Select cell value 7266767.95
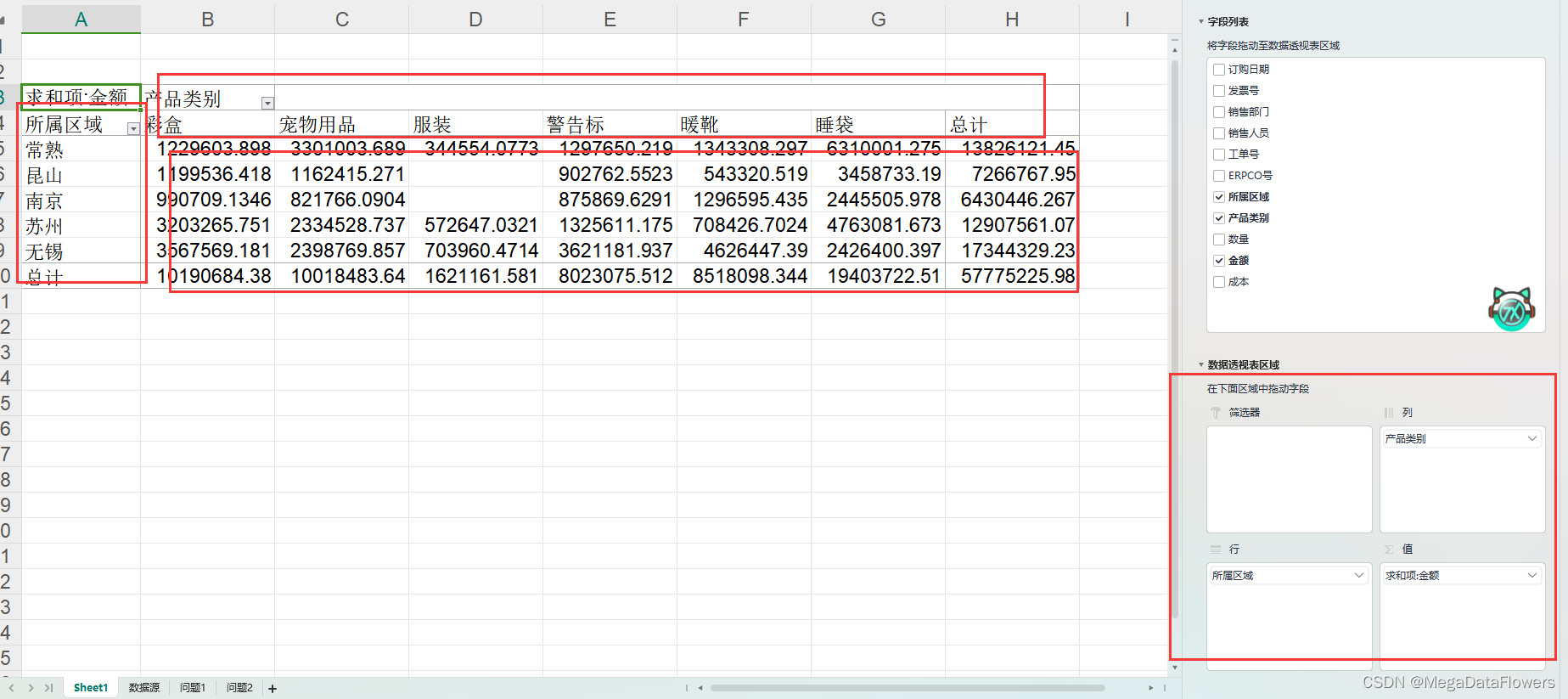The height and width of the screenshot is (699, 1568). [x=1012, y=174]
